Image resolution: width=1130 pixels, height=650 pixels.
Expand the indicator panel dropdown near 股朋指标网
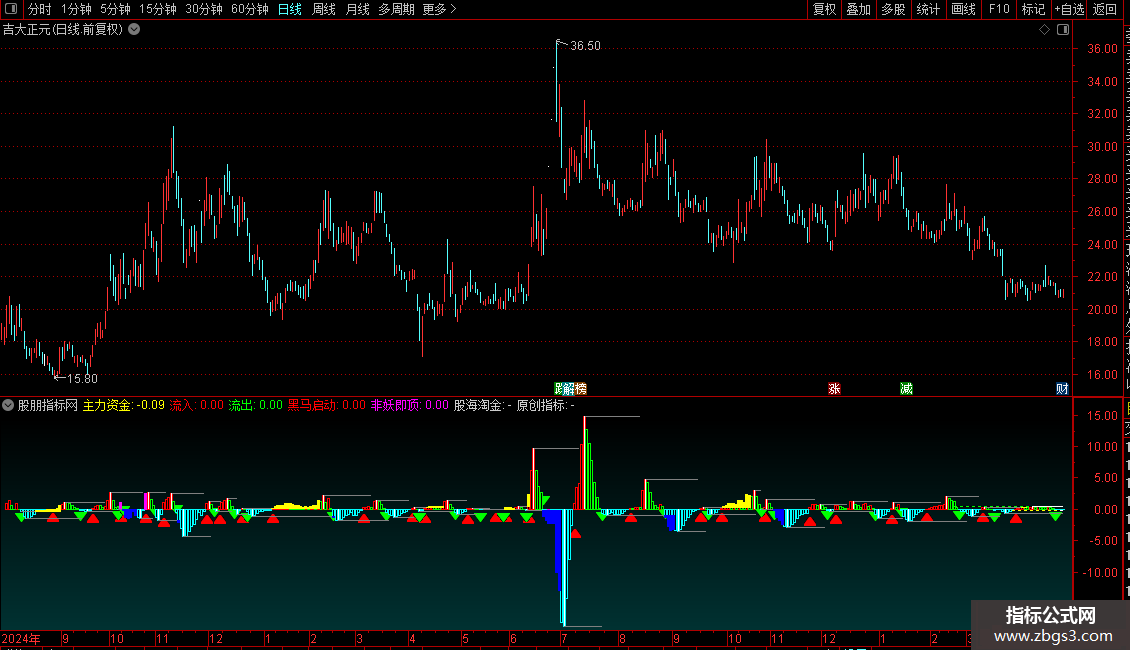8,405
